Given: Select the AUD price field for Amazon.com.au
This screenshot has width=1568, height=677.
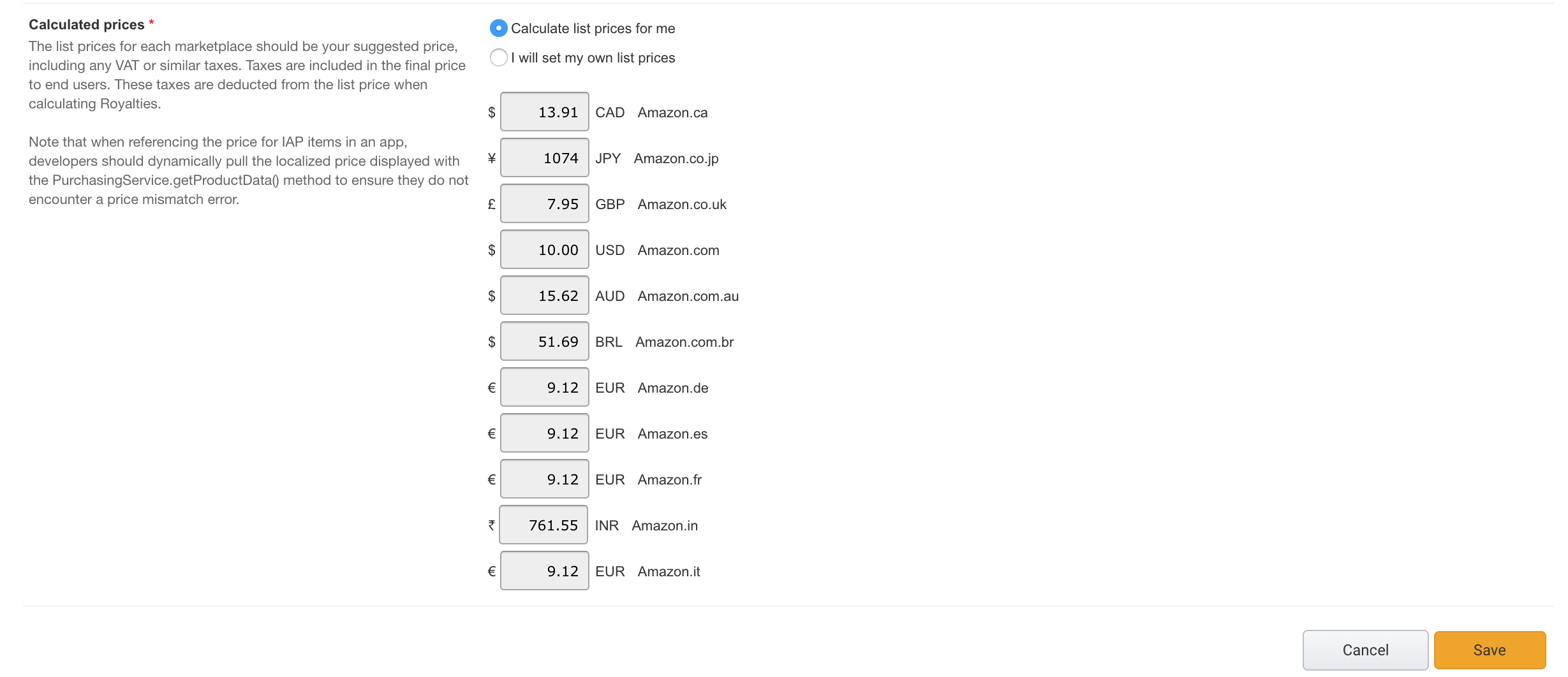Looking at the screenshot, I should pos(545,295).
